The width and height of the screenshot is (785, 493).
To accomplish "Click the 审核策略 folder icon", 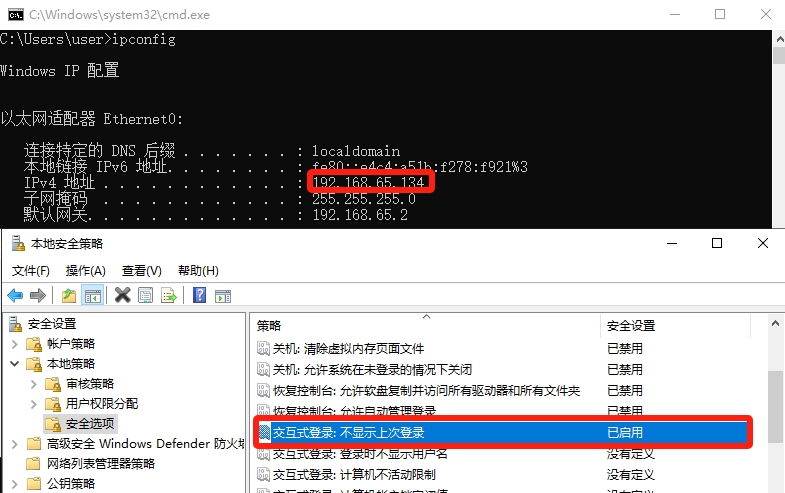I will point(53,384).
